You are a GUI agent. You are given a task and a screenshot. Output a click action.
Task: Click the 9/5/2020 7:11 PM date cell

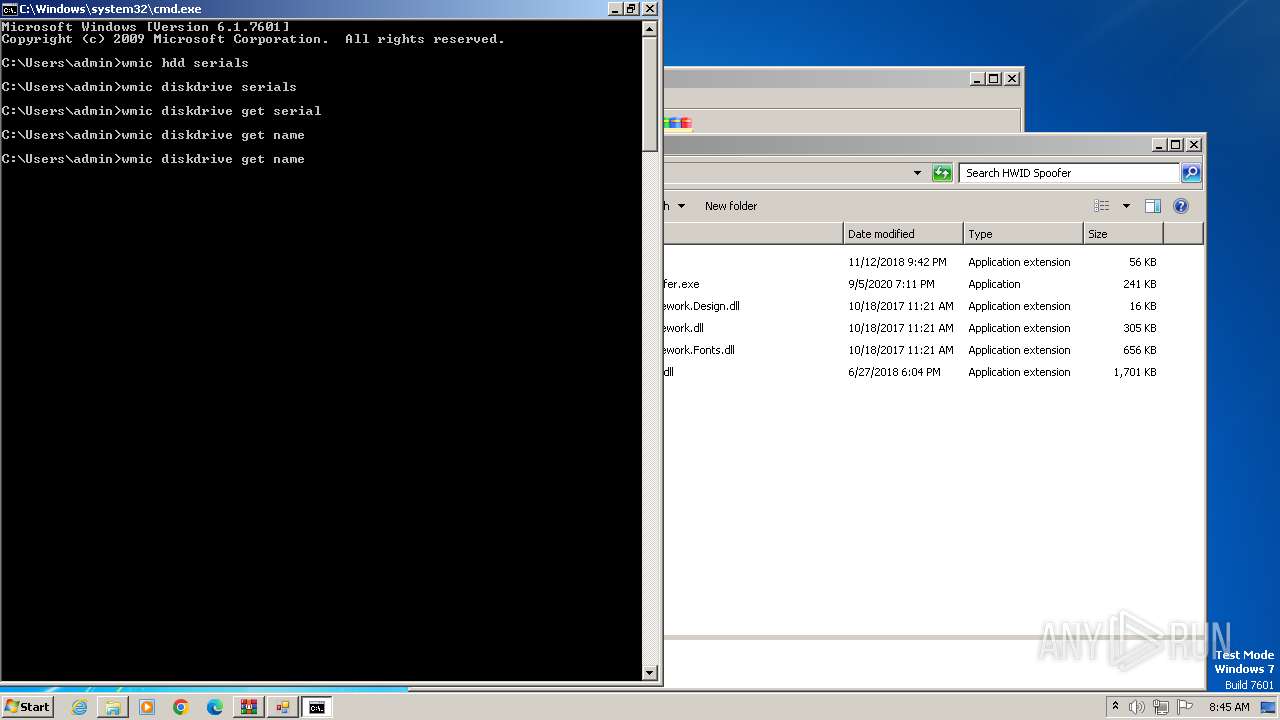891,284
